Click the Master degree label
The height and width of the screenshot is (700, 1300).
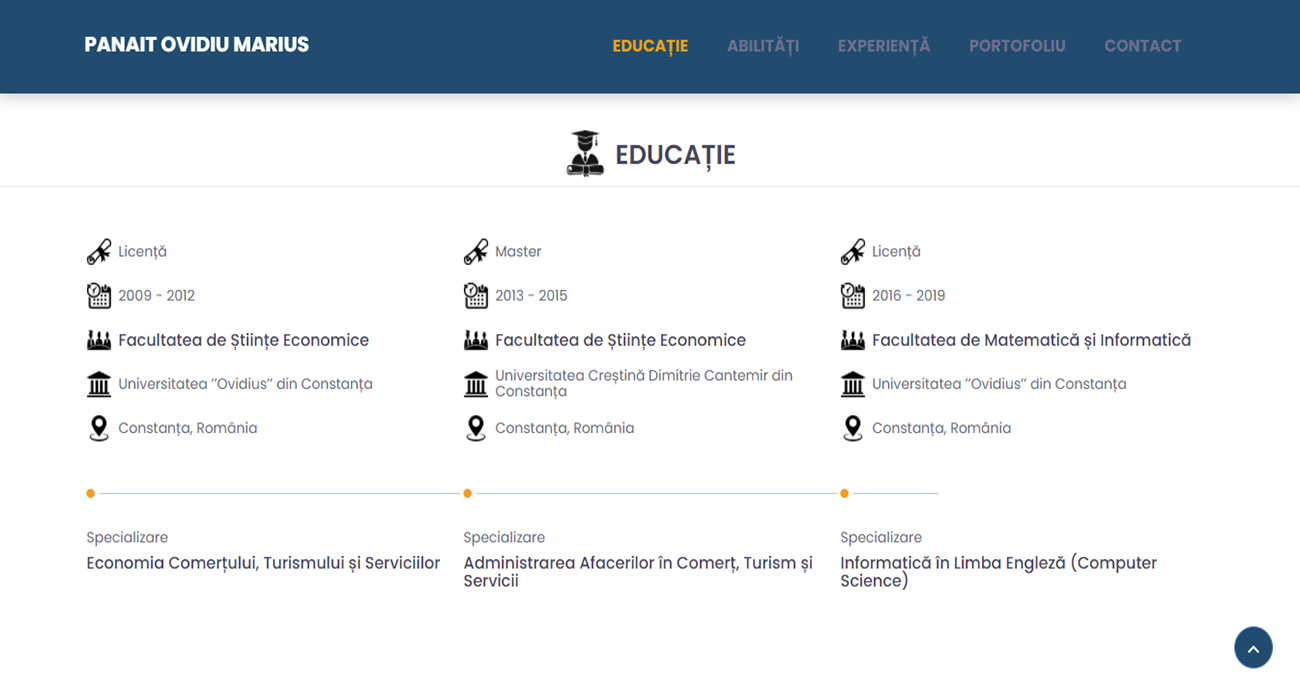(x=518, y=252)
